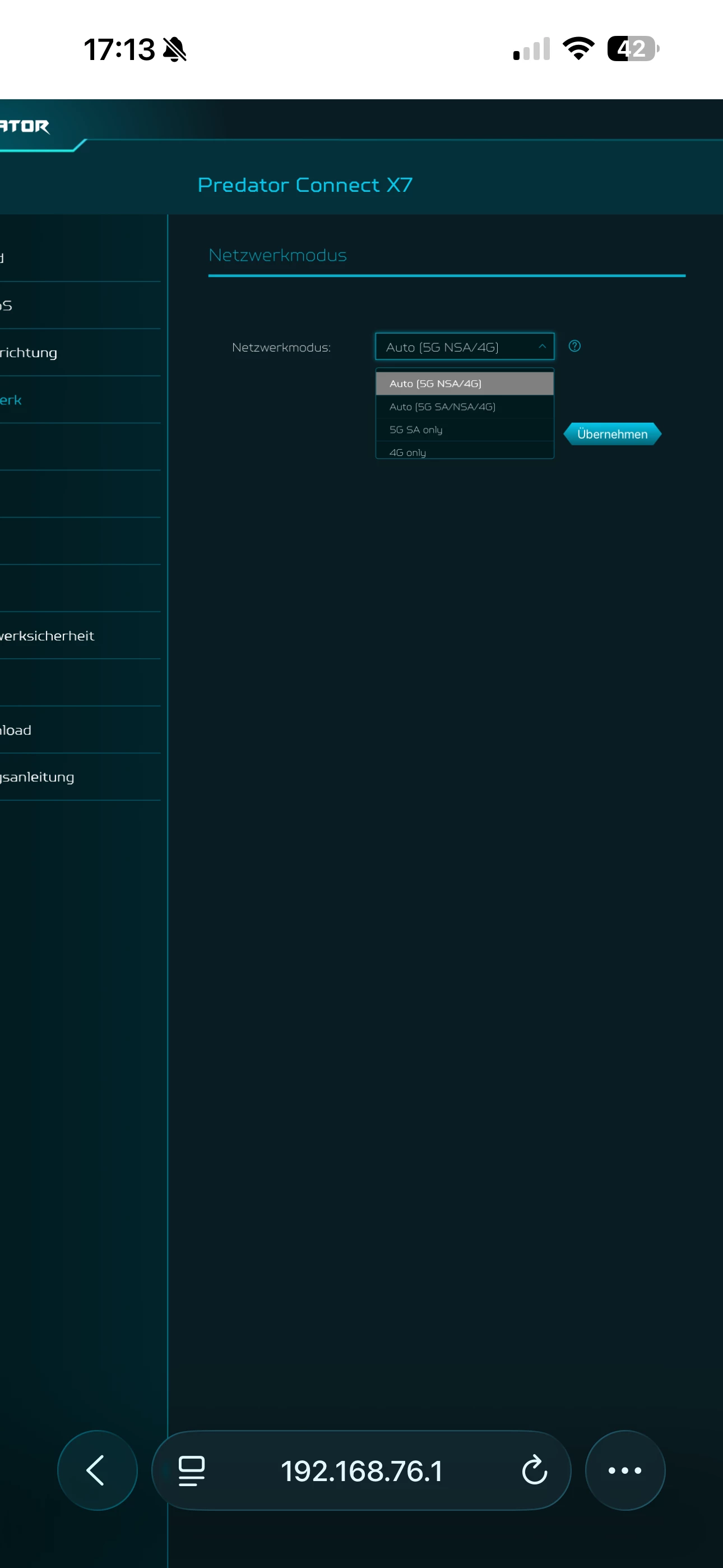Open the Netzwerkmodus help question-mark icon

[x=574, y=347]
